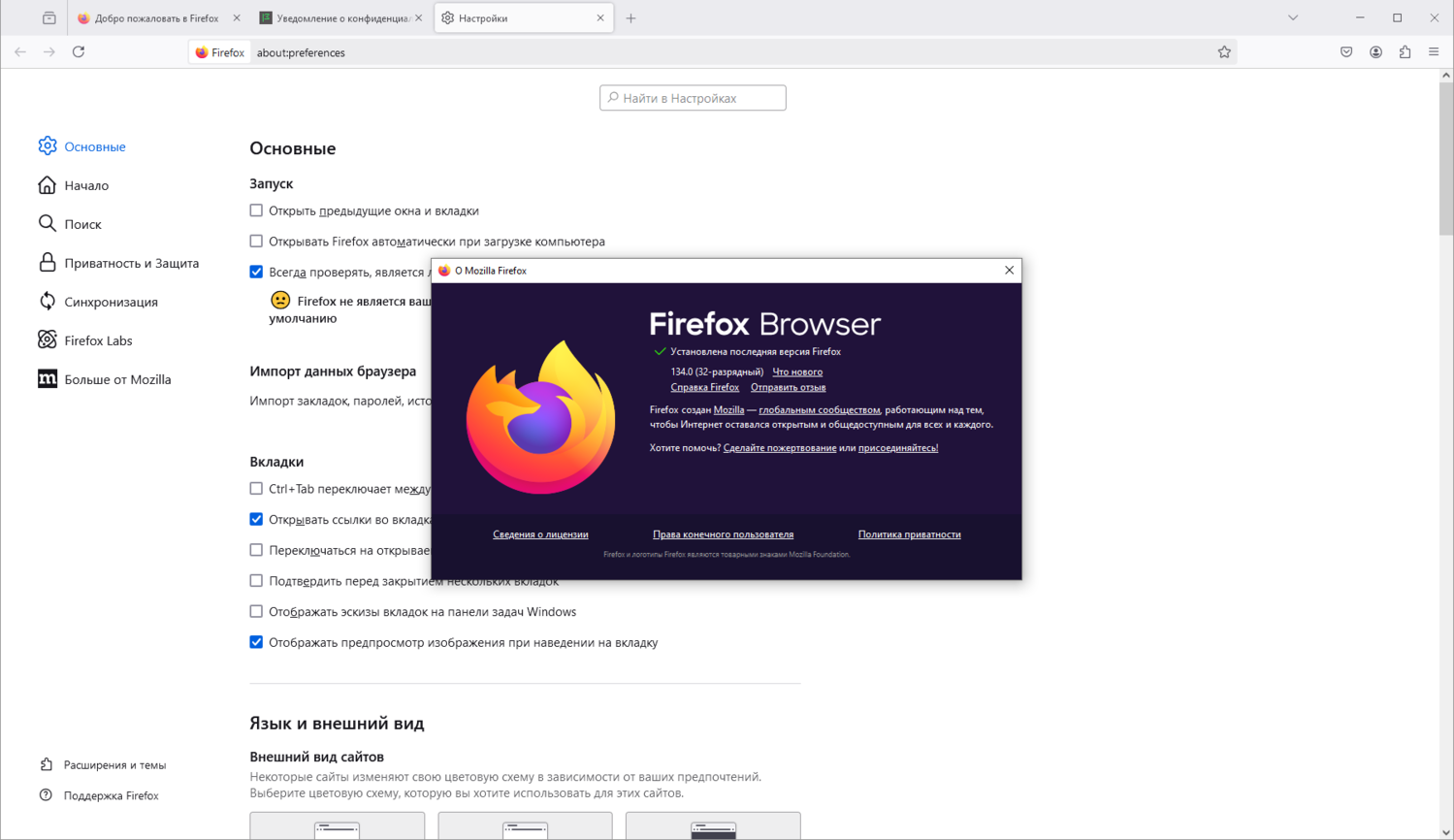Screen dimensions: 1454x840
Task: Enable the restore previous windows and tabs checkbox
Action: [256, 210]
